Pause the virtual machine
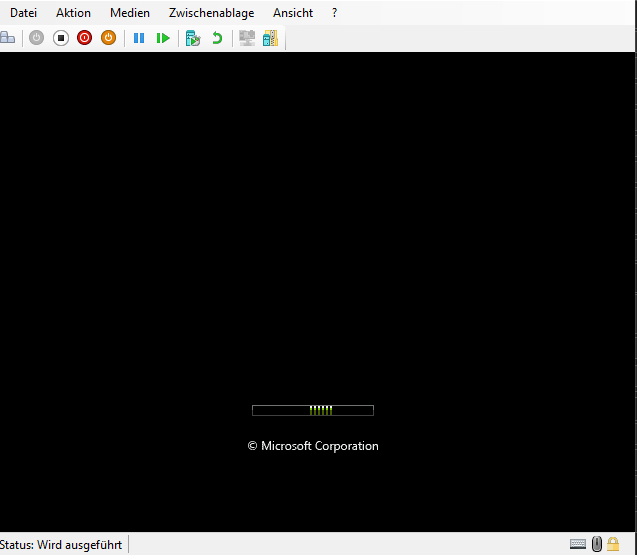The image size is (637, 555). pyautogui.click(x=139, y=38)
